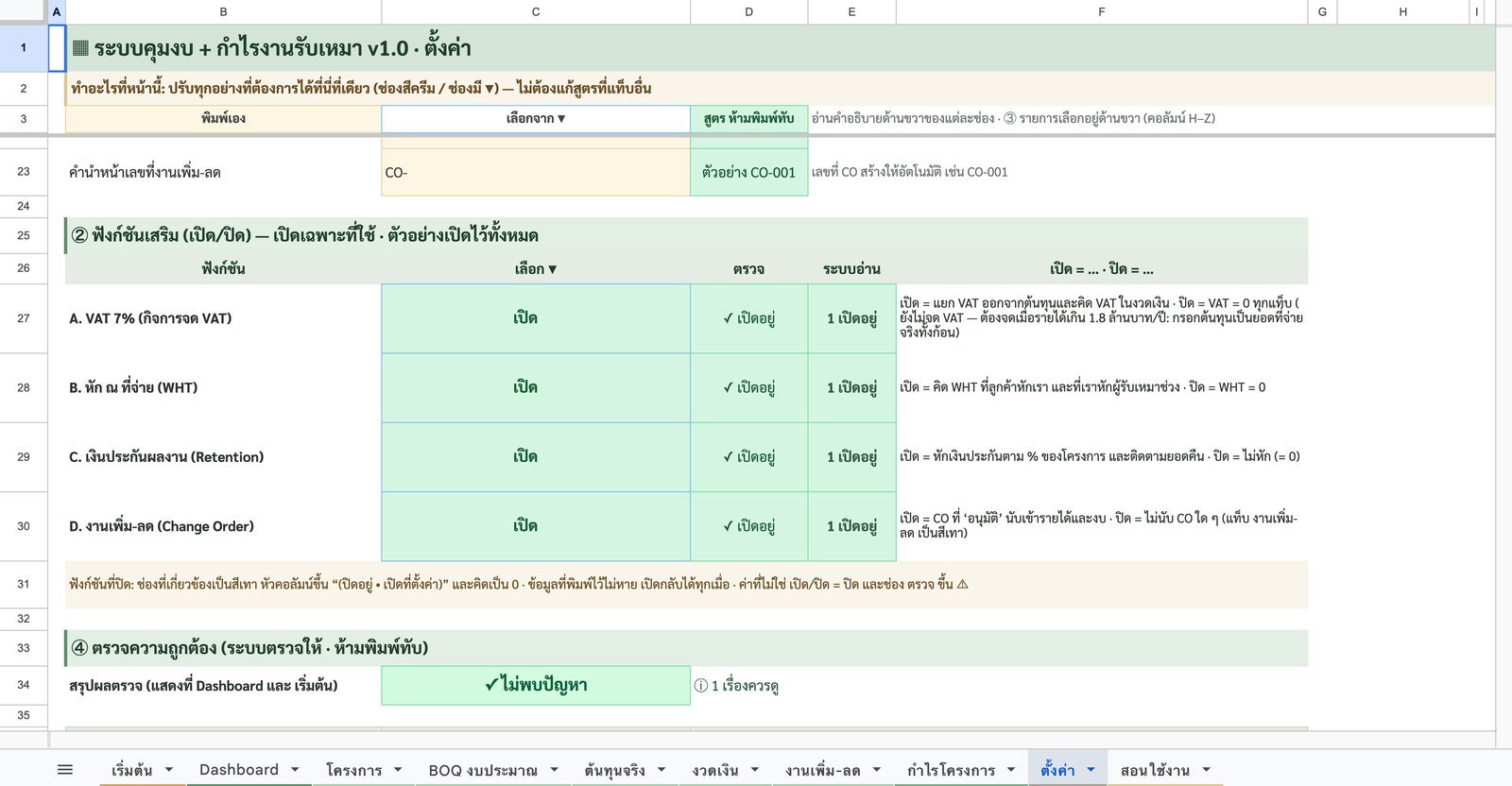Select row 27 header
Image resolution: width=1512 pixels, height=786 pixels.
[24, 318]
